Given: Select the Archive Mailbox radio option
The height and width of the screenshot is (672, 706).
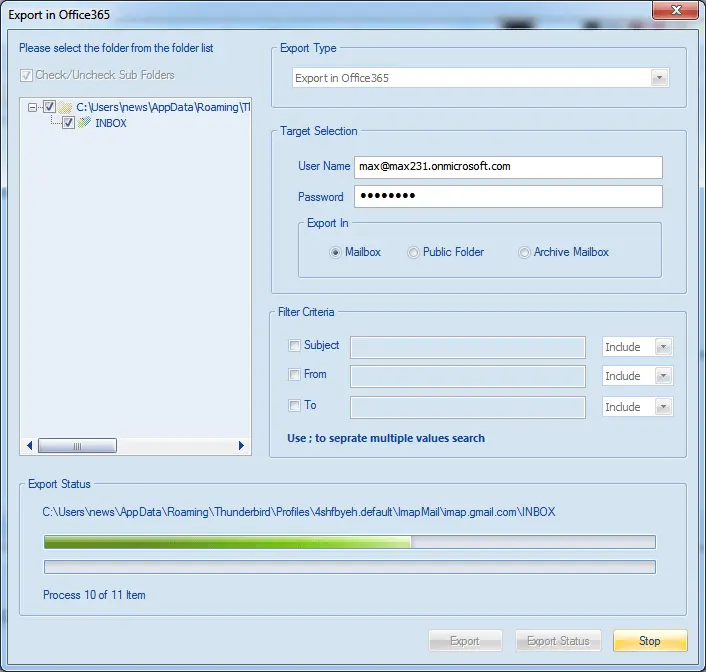Looking at the screenshot, I should tap(524, 252).
